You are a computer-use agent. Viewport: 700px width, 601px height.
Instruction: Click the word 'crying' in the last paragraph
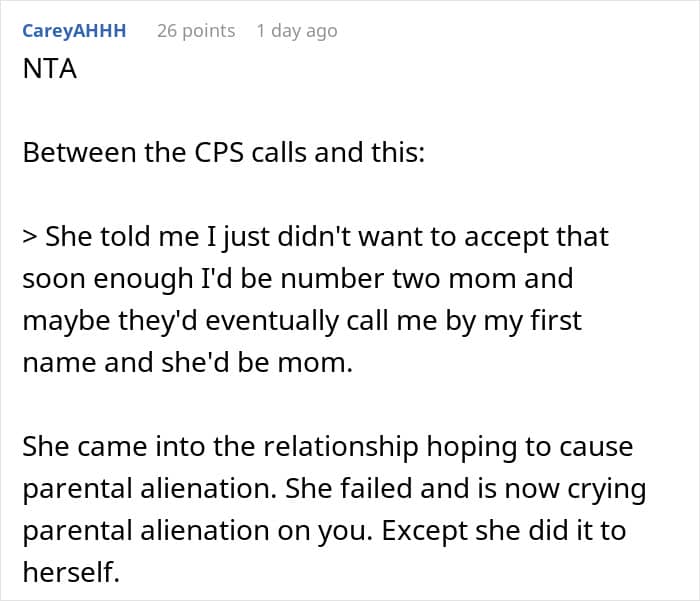(607, 490)
